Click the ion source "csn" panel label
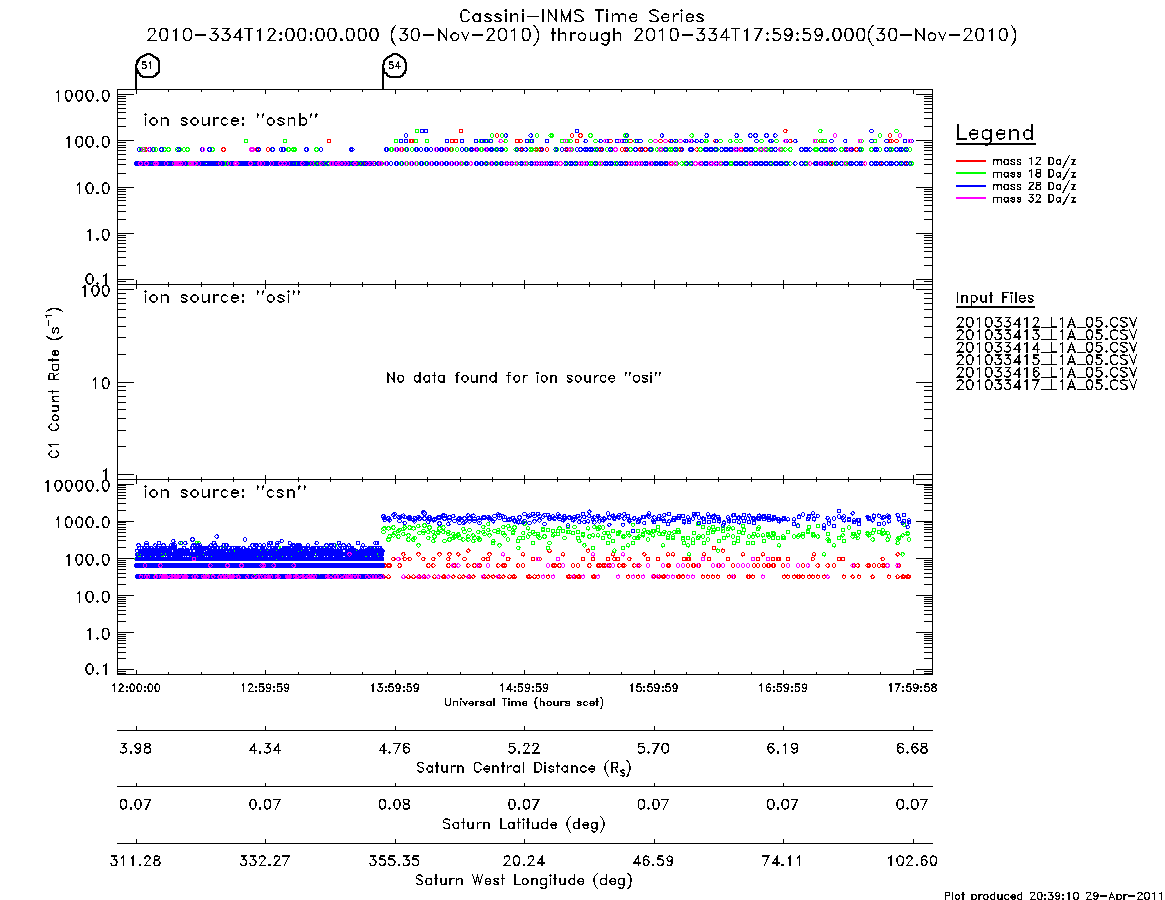The height and width of the screenshot is (900, 1165). (225, 492)
